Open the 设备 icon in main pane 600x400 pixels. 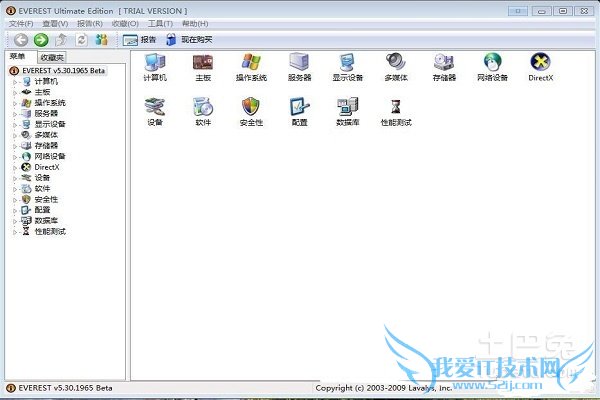[155, 112]
